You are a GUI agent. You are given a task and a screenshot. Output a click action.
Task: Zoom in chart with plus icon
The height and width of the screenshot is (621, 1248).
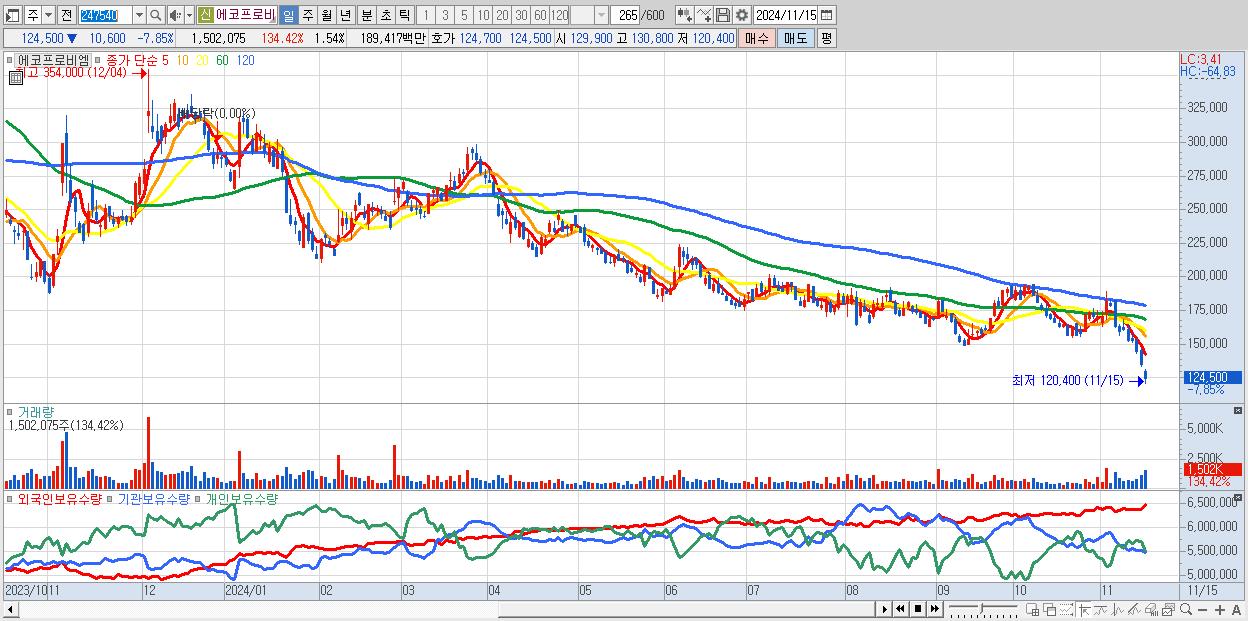(1220, 610)
